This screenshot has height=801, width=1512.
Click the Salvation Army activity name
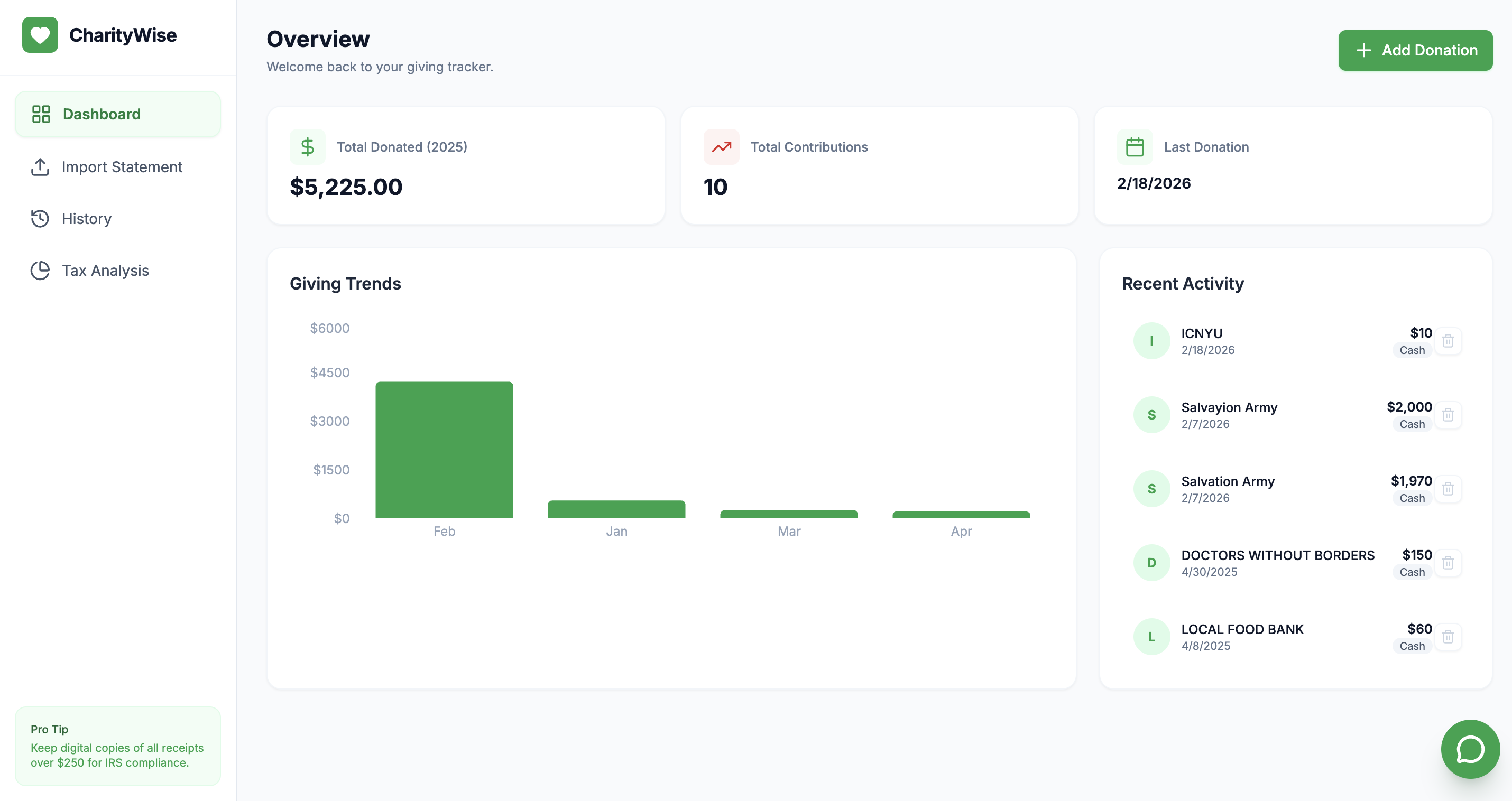tap(1228, 481)
